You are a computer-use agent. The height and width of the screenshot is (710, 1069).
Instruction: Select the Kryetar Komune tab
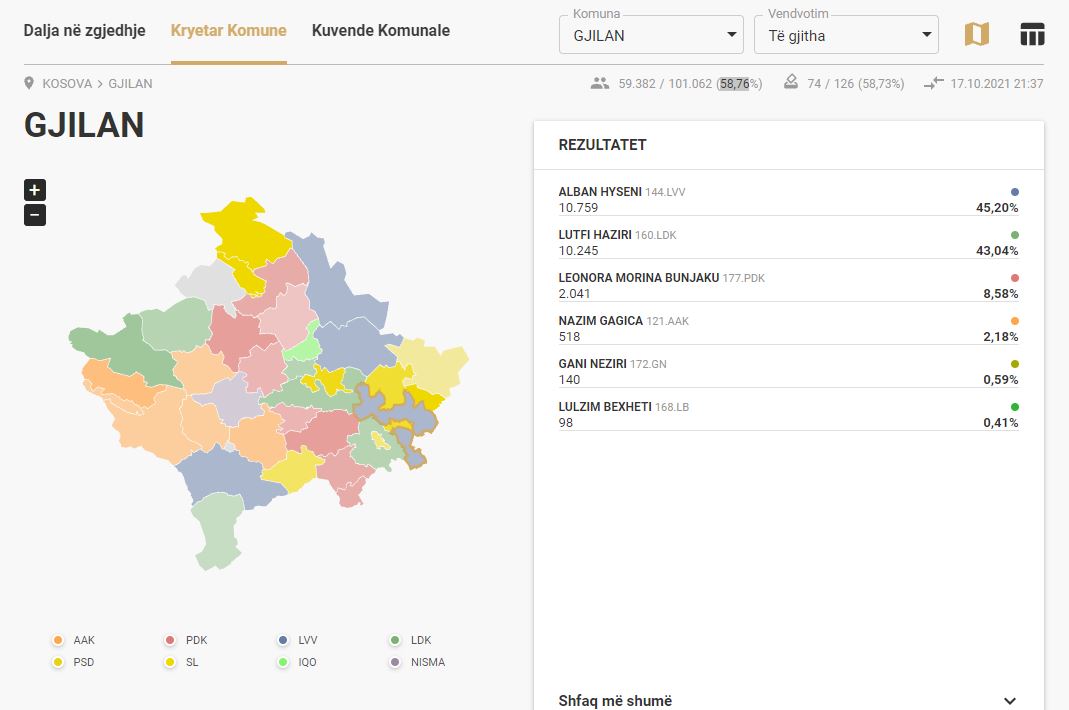click(228, 31)
